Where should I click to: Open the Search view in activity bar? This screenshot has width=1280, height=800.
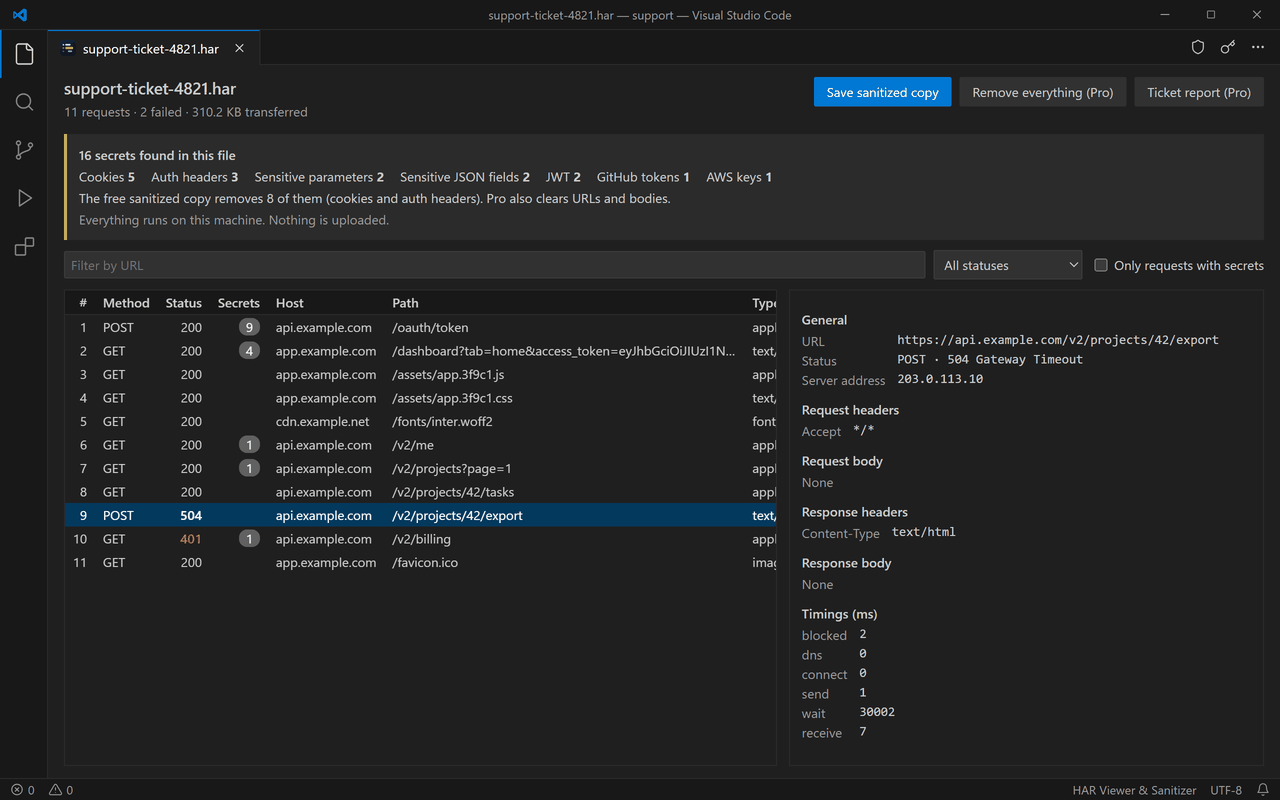coord(24,102)
